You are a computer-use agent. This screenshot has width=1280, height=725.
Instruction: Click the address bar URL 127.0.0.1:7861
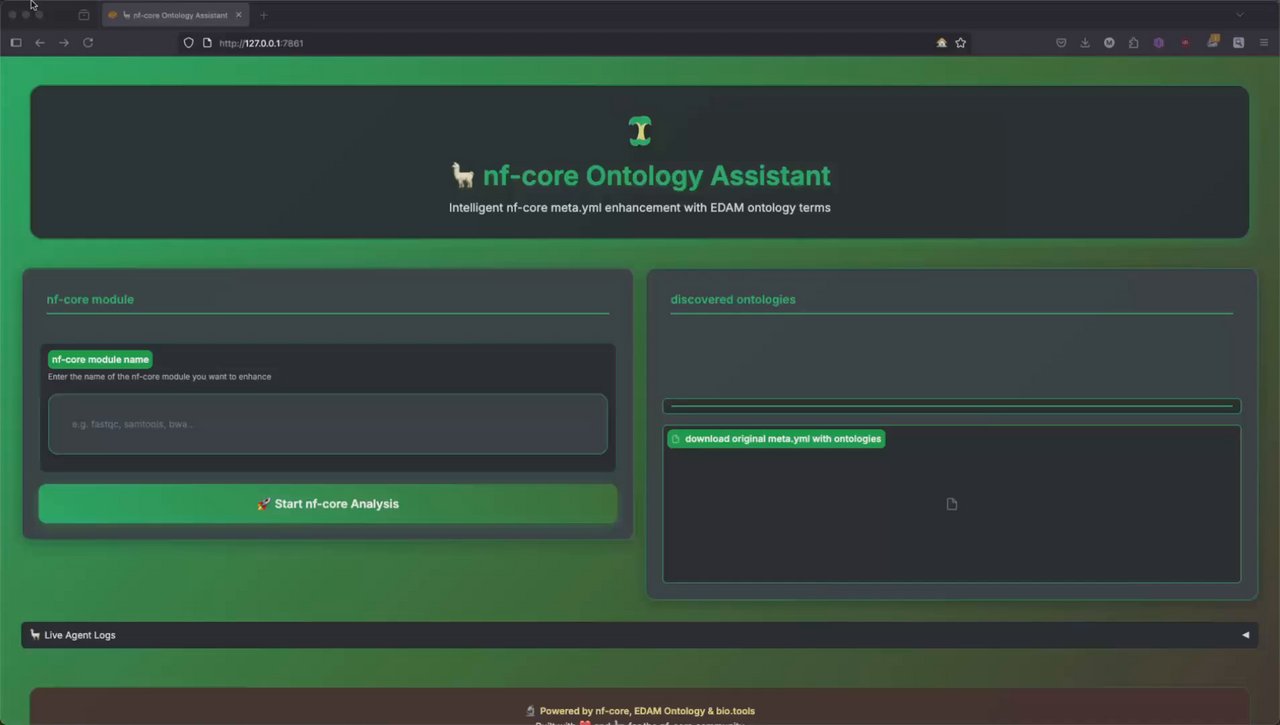coord(261,43)
